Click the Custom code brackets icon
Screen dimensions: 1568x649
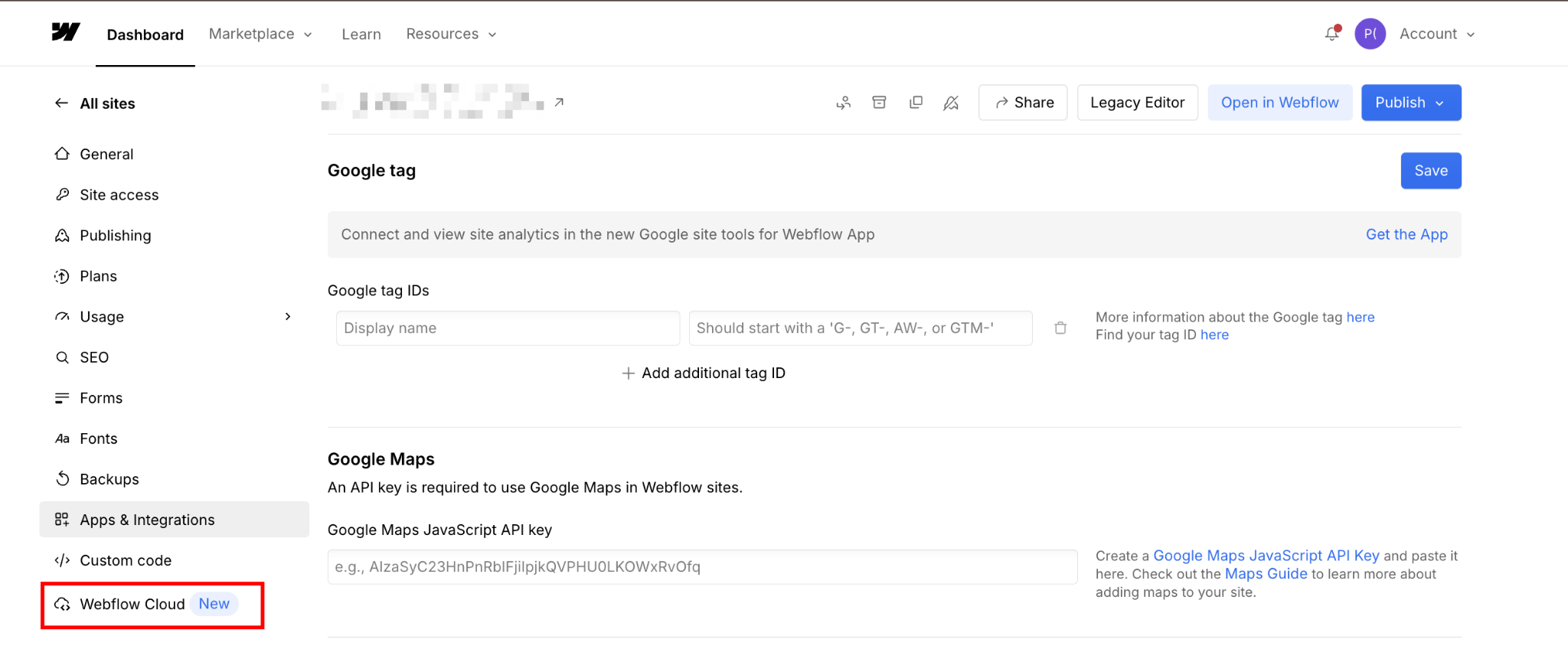pyautogui.click(x=62, y=560)
